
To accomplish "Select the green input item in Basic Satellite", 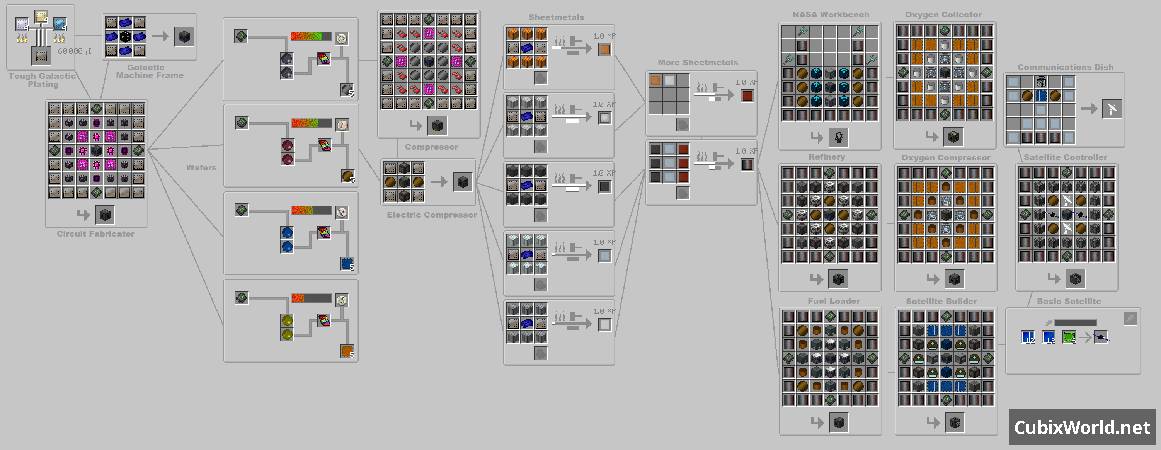I will point(1068,338).
